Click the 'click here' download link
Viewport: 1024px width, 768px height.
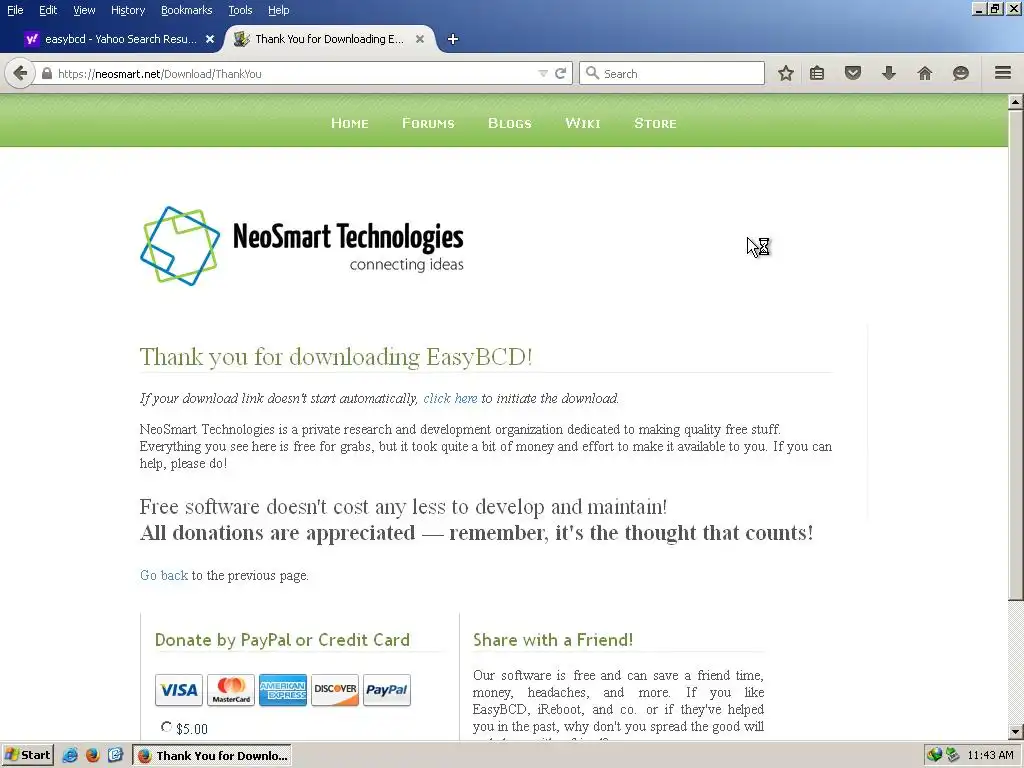tap(450, 398)
